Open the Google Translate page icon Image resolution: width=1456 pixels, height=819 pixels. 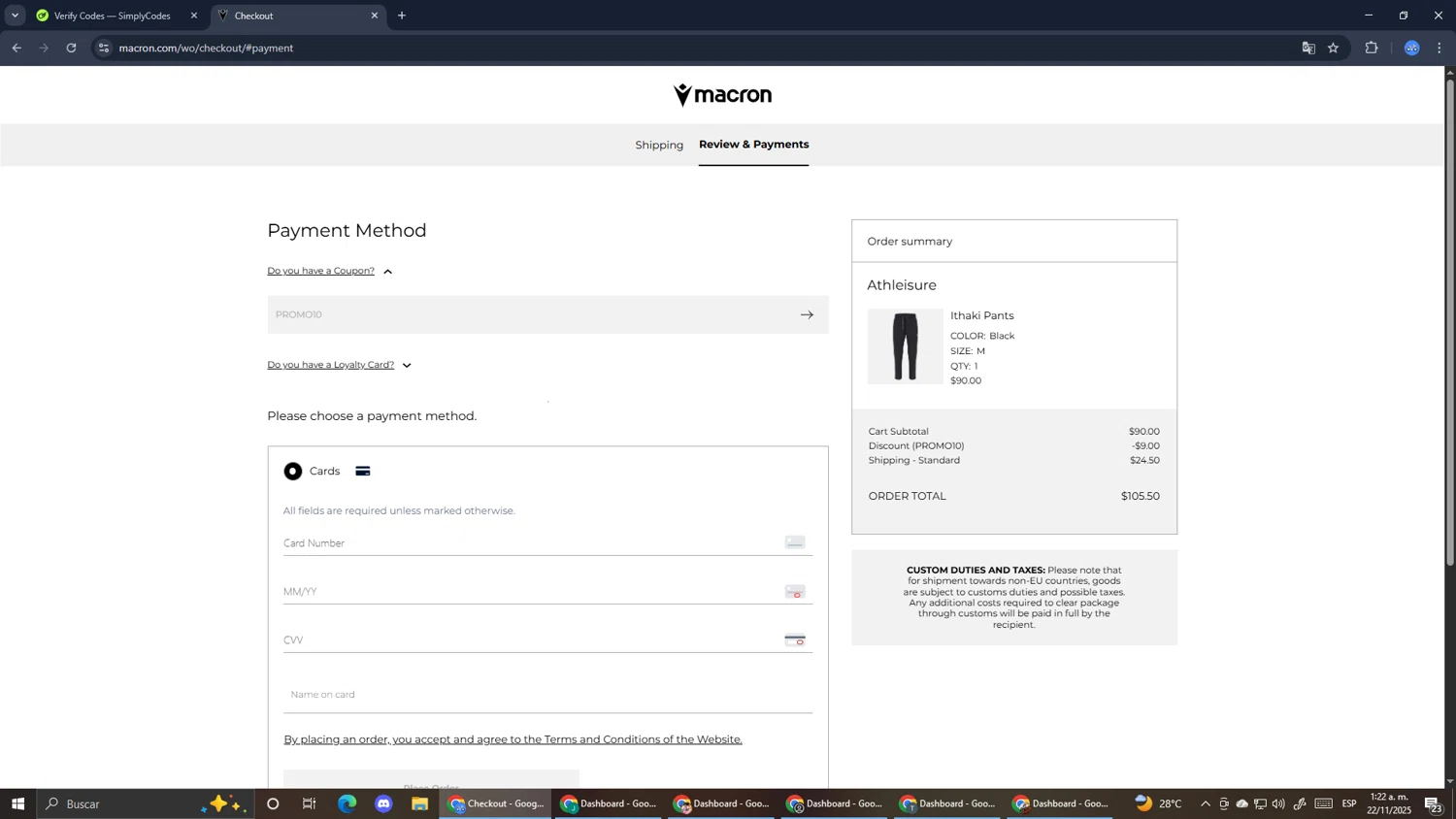pyautogui.click(x=1307, y=48)
